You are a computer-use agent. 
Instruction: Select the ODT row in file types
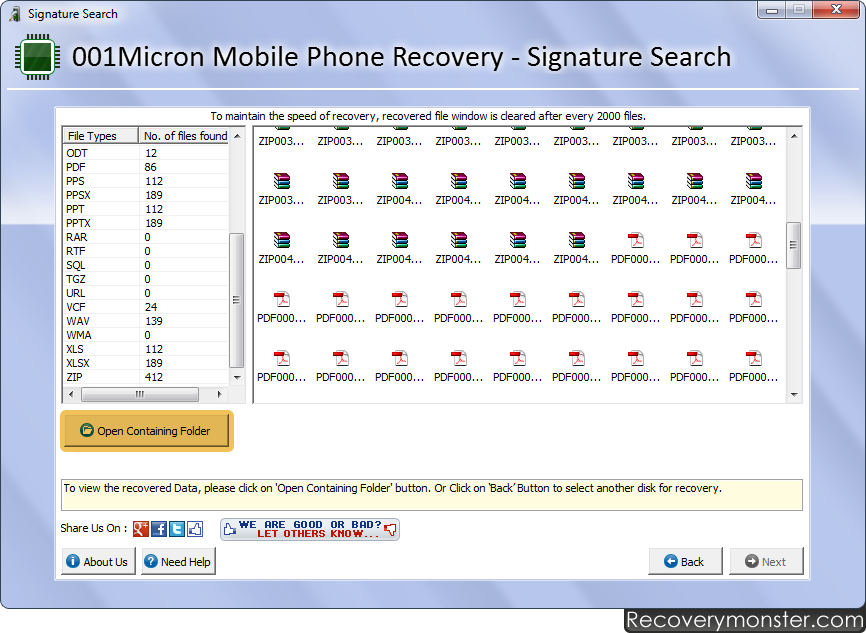pyautogui.click(x=146, y=153)
